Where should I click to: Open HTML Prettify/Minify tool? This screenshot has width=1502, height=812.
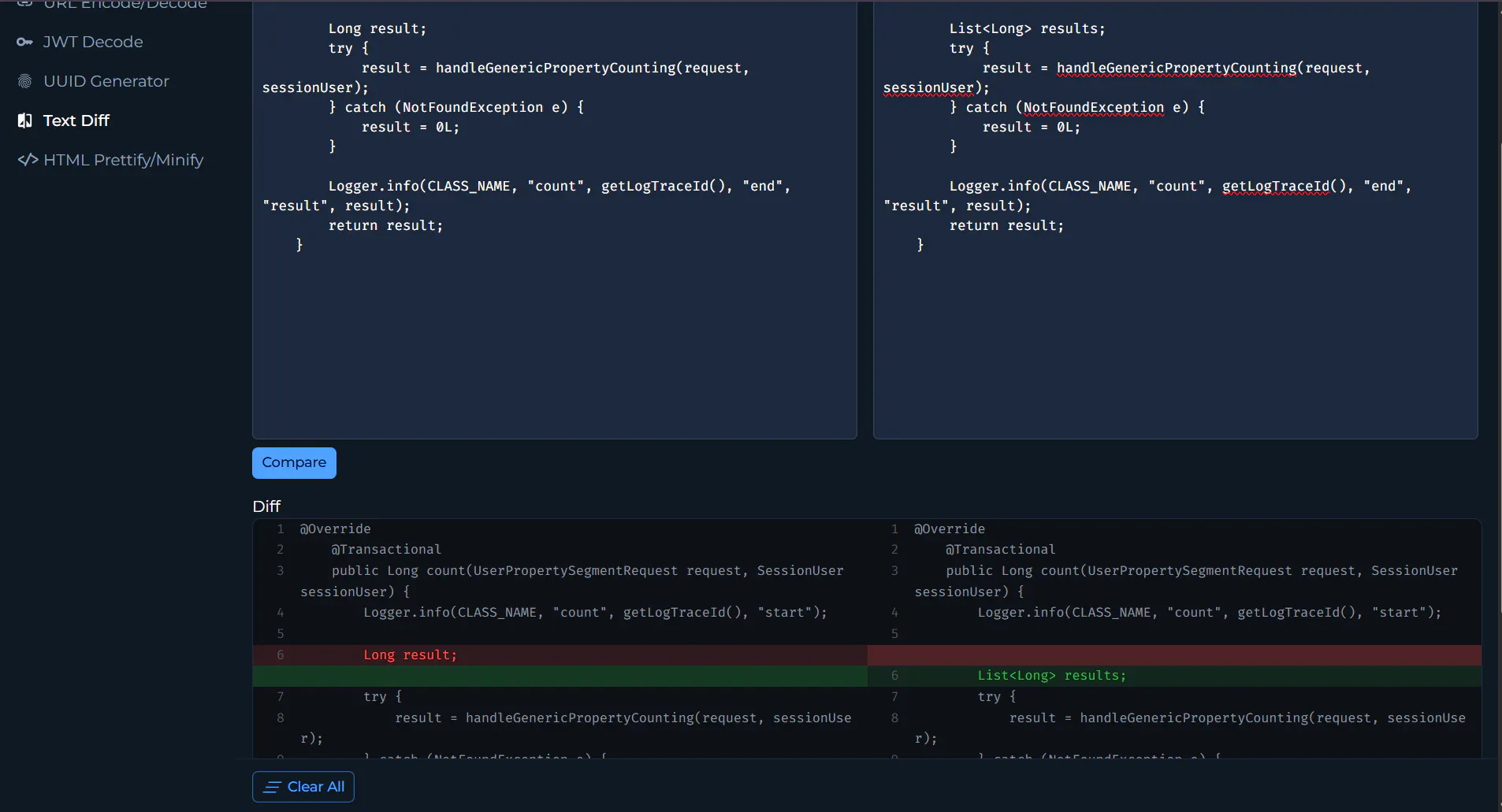point(123,160)
